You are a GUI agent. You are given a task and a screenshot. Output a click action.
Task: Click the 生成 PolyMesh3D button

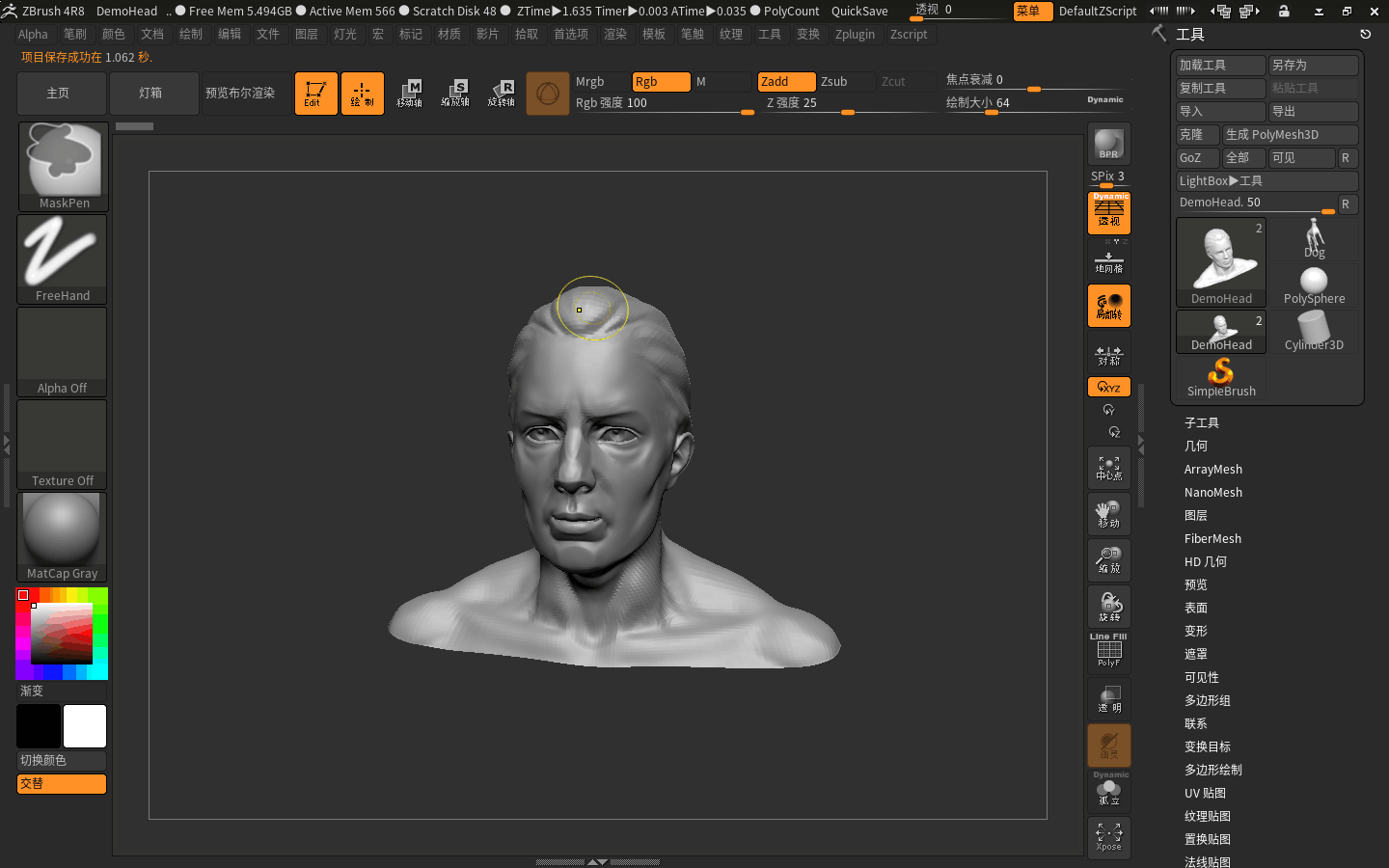click(x=1291, y=134)
